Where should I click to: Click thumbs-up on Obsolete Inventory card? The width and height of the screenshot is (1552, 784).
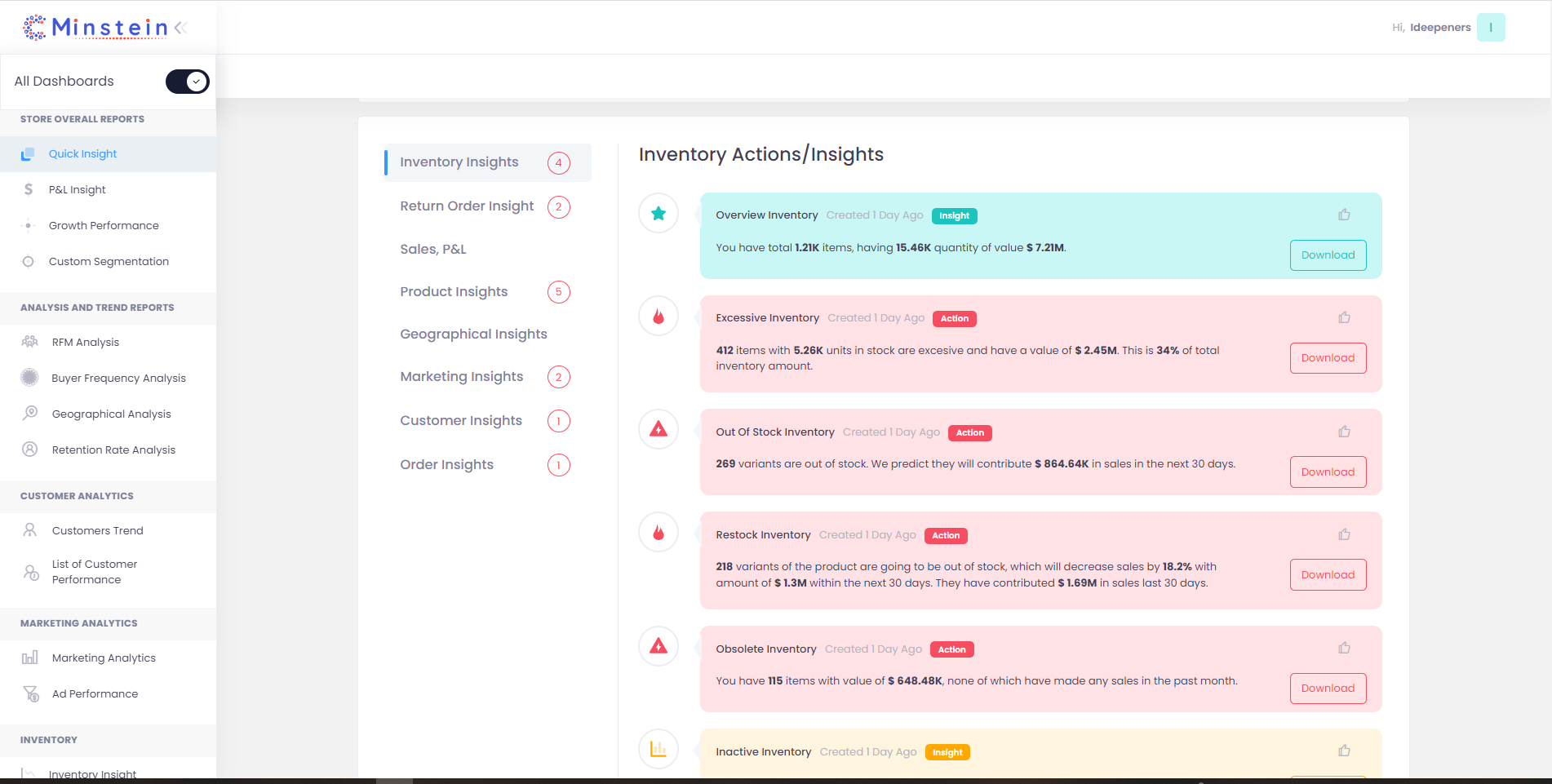tap(1344, 648)
